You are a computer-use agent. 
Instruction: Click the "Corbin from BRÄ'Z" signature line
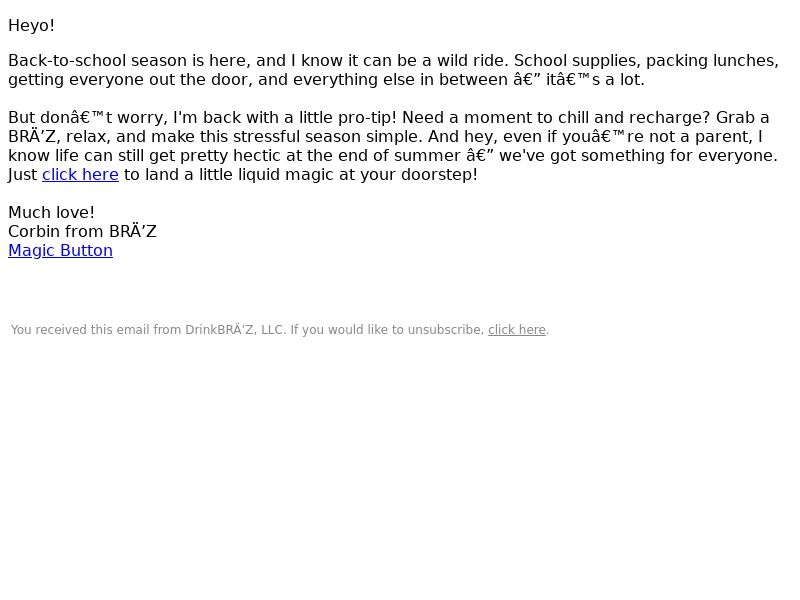82,231
